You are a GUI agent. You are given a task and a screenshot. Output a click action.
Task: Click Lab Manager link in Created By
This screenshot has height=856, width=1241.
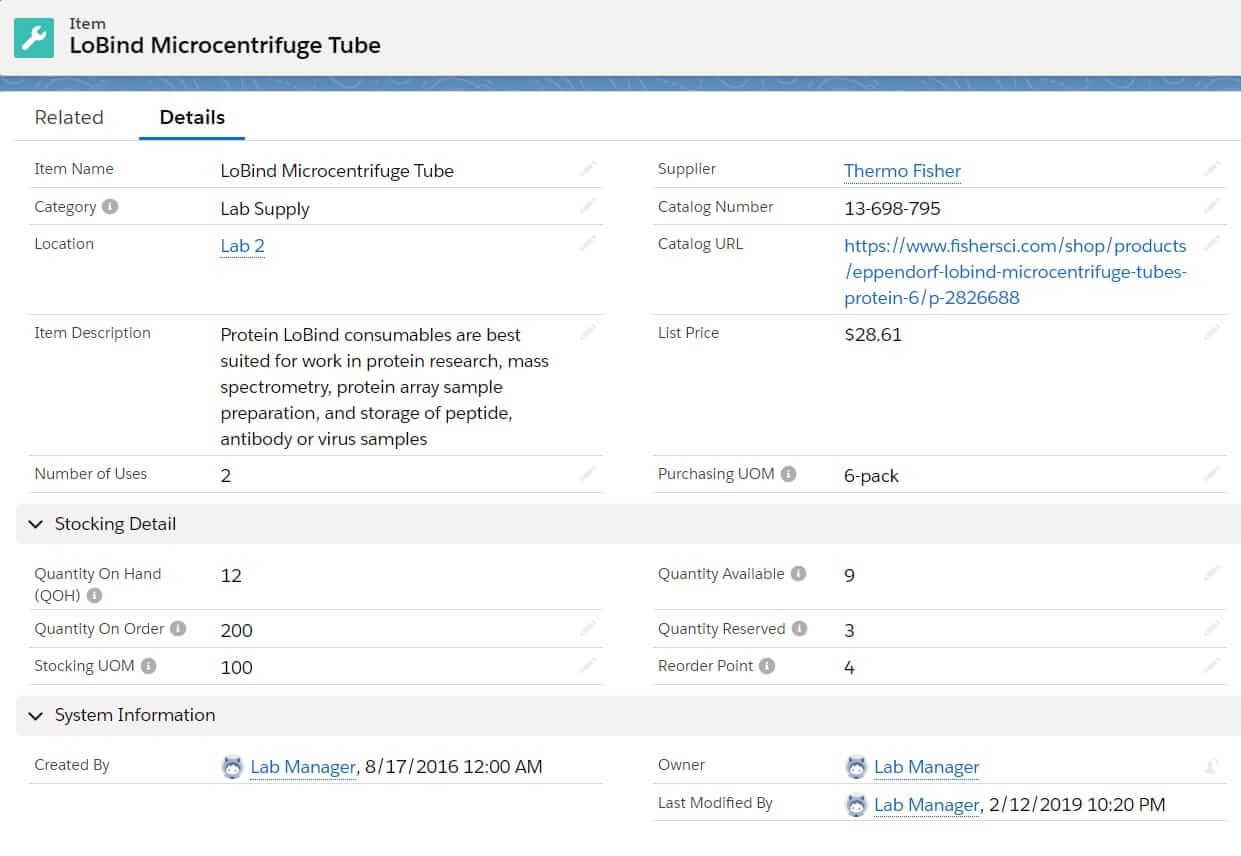(x=302, y=767)
